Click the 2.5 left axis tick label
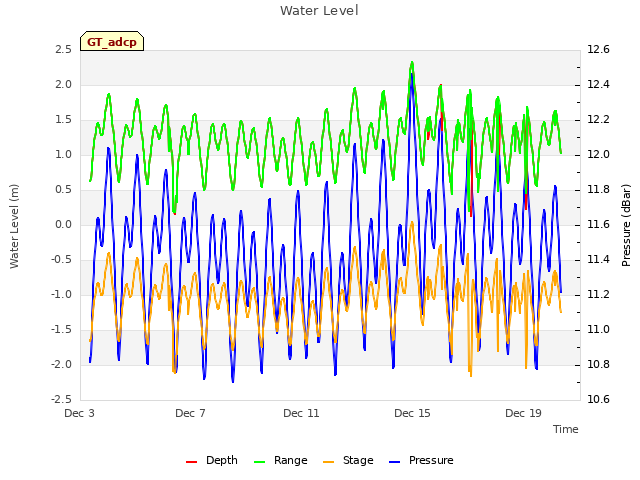Screen dimensions: 640x480 click(x=64, y=50)
